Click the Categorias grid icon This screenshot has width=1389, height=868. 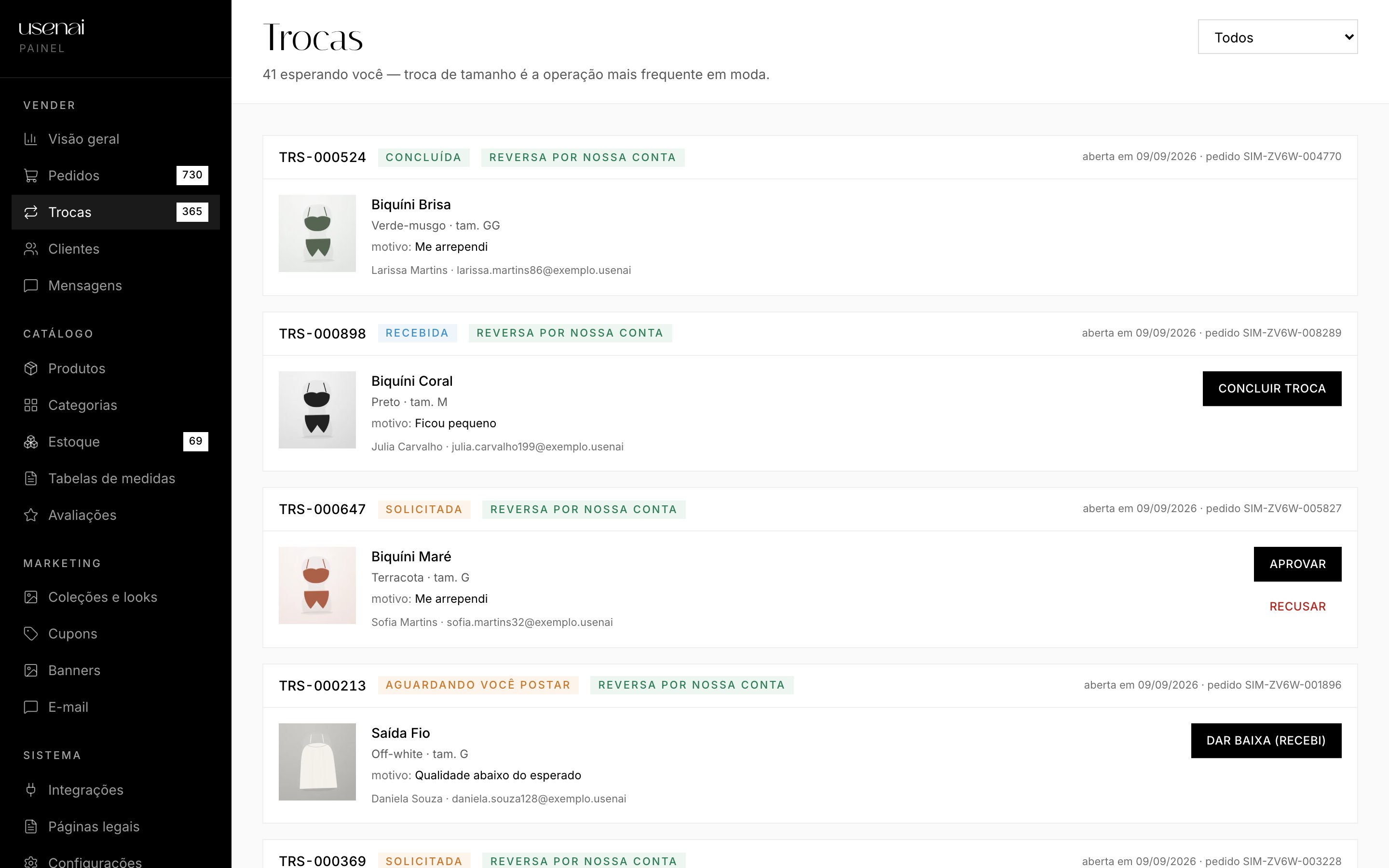31,405
